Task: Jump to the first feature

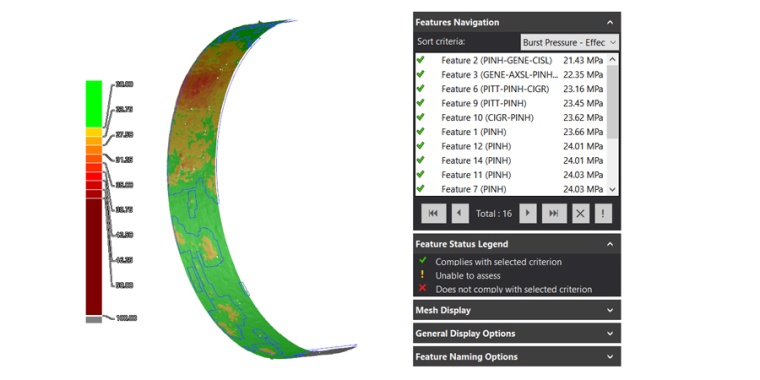Action: click(433, 213)
